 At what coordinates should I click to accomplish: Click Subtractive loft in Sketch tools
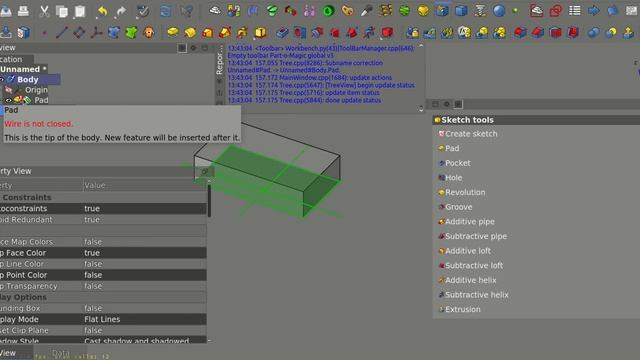tap(474, 266)
